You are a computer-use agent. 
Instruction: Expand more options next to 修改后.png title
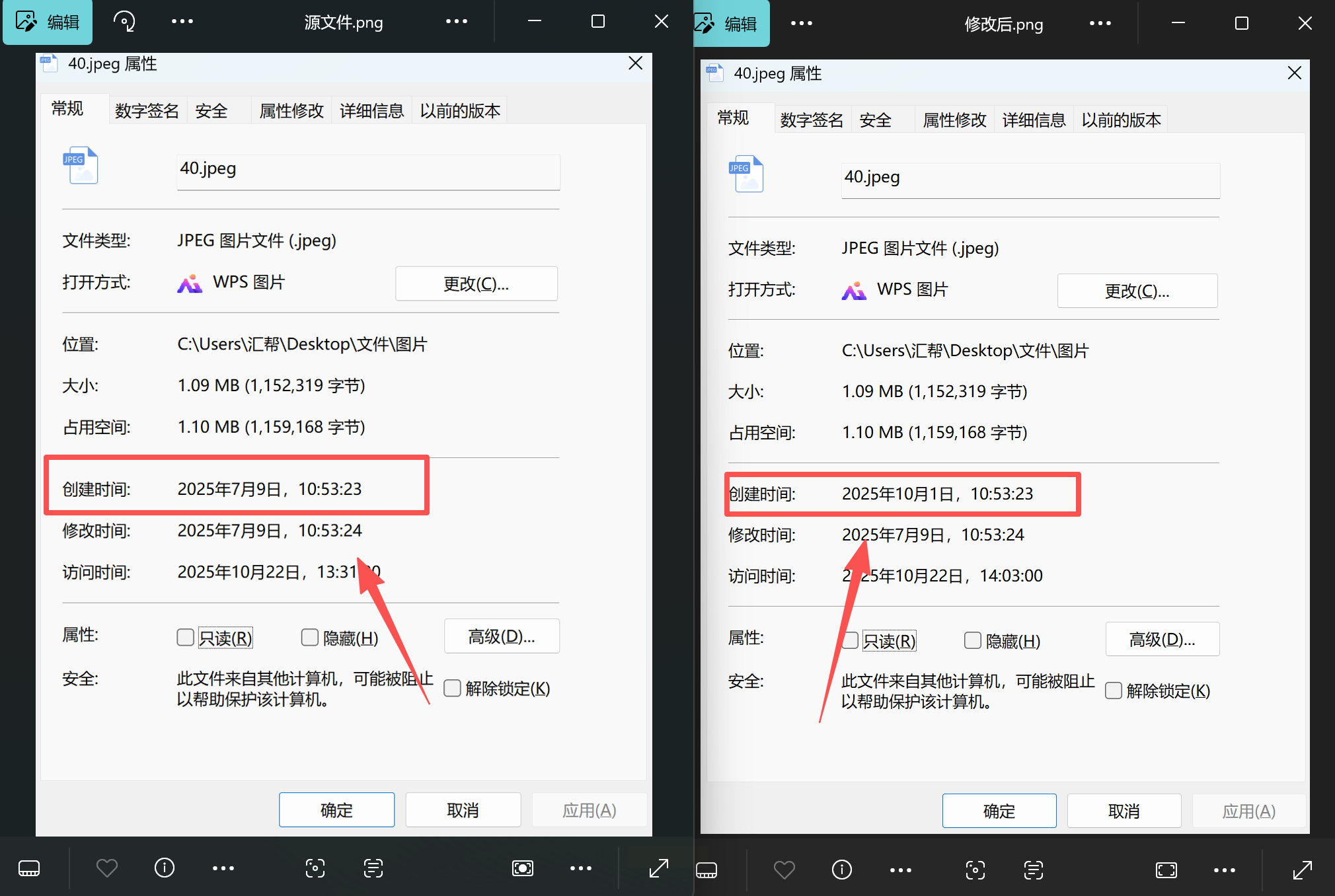coord(1100,24)
